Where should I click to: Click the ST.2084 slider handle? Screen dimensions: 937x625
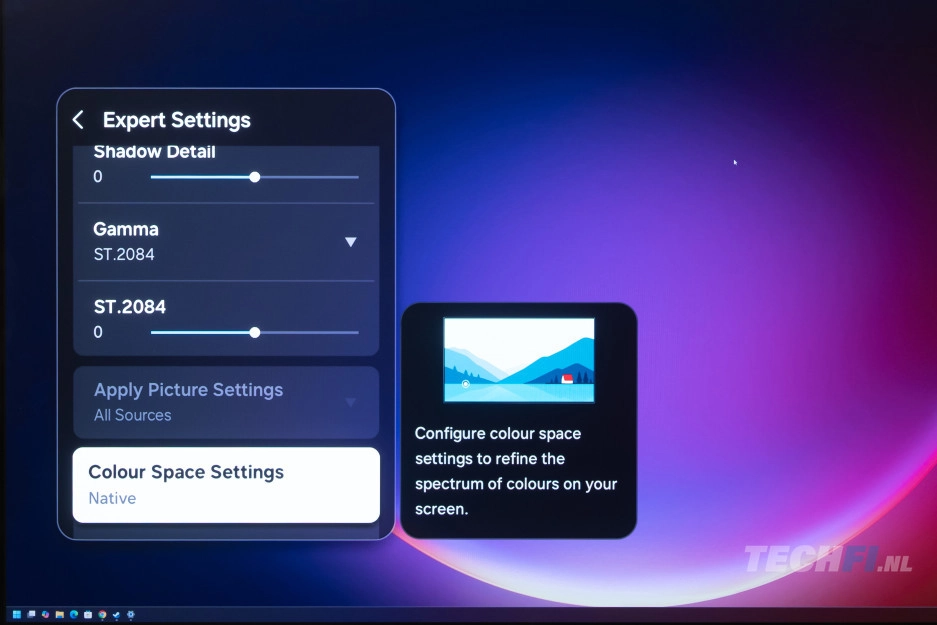pyautogui.click(x=255, y=332)
